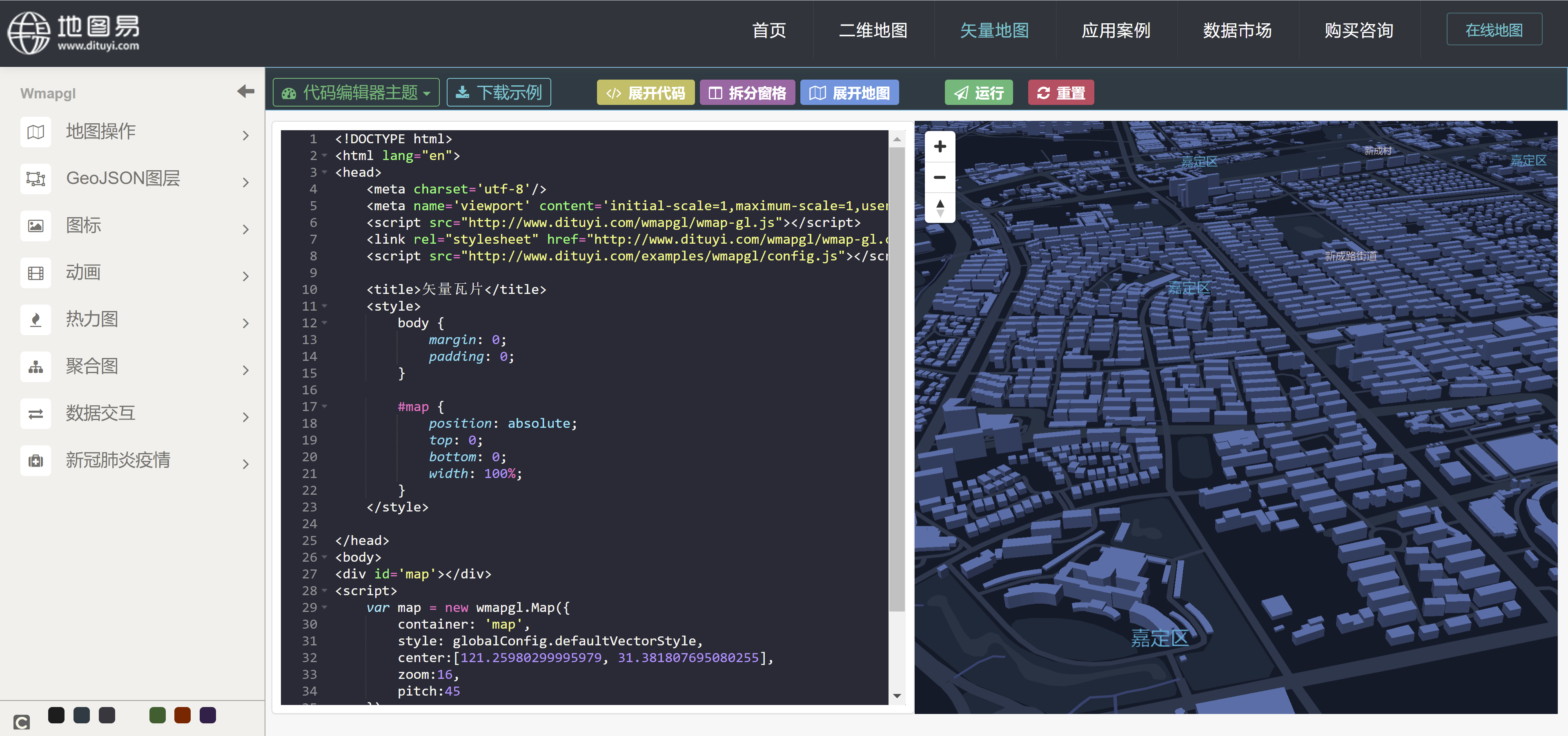The width and height of the screenshot is (1568, 736).
Task: Click the editor scroll up arrow
Action: pos(897,139)
